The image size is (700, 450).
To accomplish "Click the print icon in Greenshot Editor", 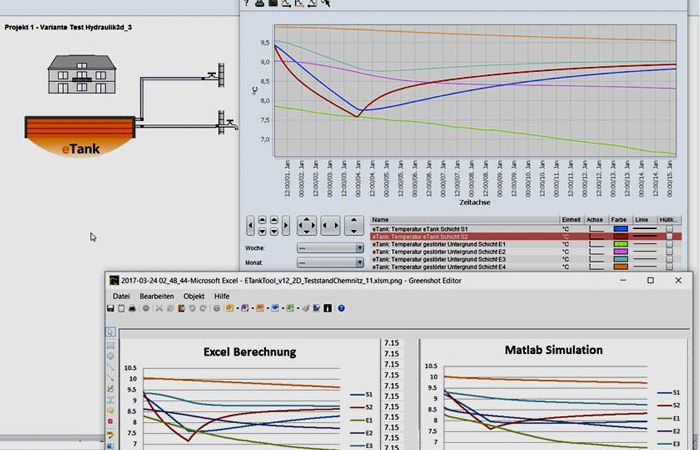I will pos(134,310).
